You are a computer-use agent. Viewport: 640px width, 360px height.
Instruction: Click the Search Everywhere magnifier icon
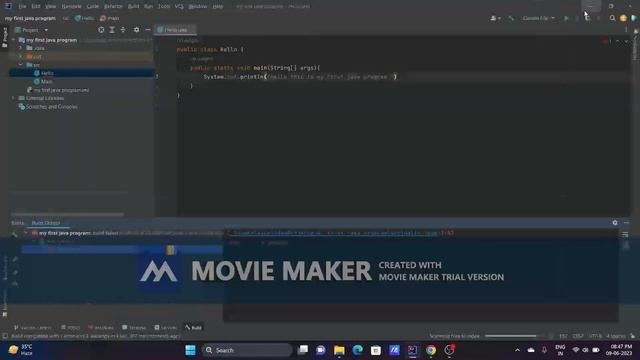[612, 18]
